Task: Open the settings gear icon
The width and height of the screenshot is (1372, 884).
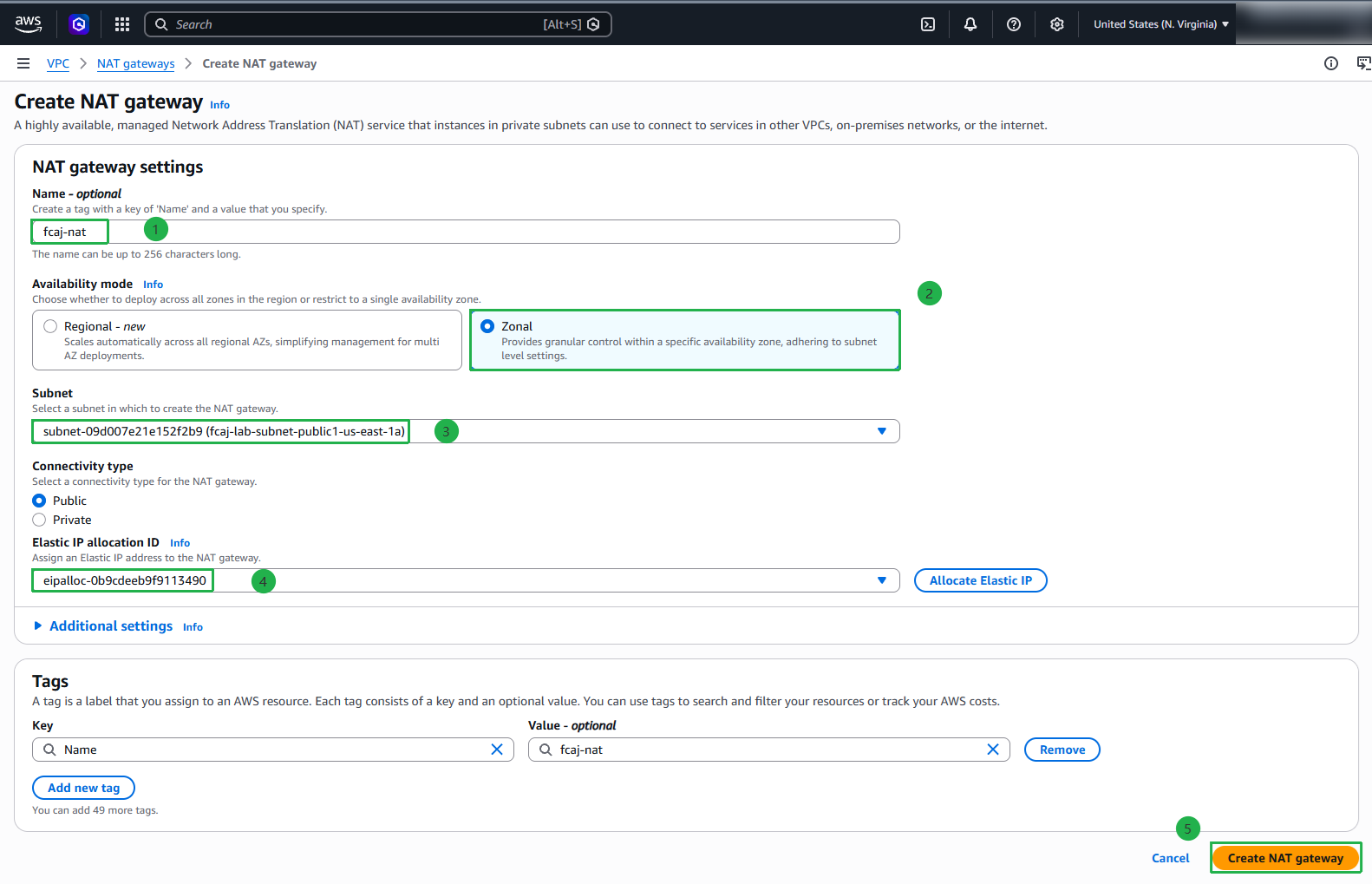Action: click(1057, 24)
